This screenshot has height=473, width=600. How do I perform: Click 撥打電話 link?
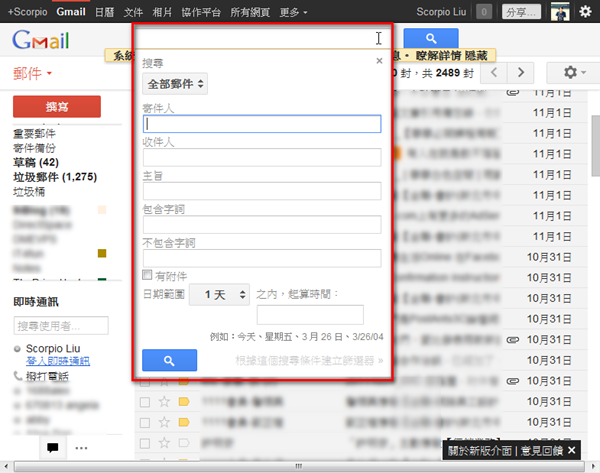coord(47,376)
